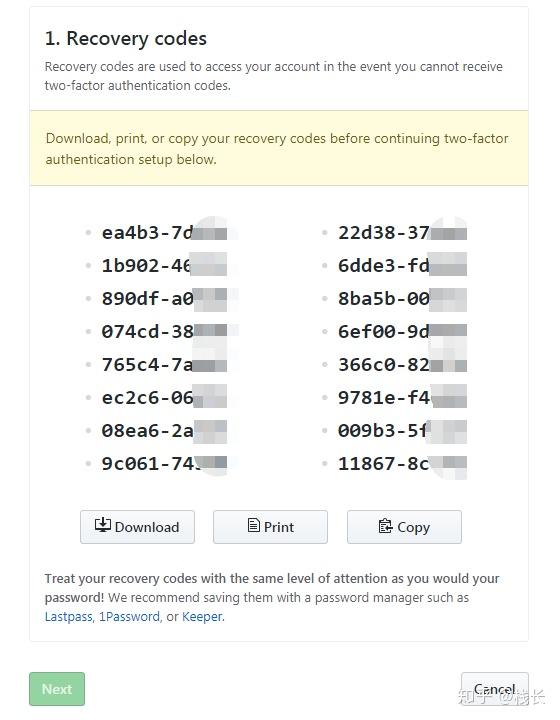Click the Recovery codes heading
The image size is (560, 720).
[126, 39]
